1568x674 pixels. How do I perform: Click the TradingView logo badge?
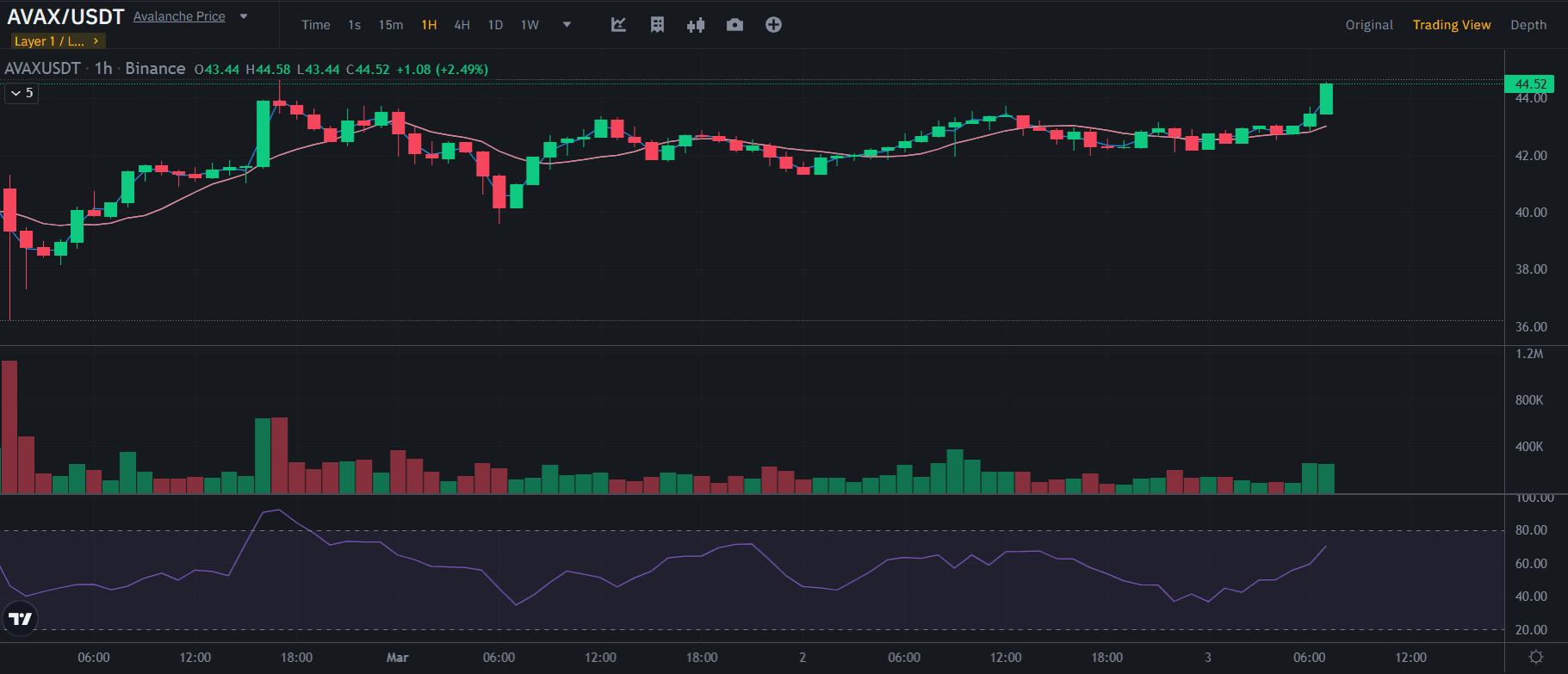(20, 618)
